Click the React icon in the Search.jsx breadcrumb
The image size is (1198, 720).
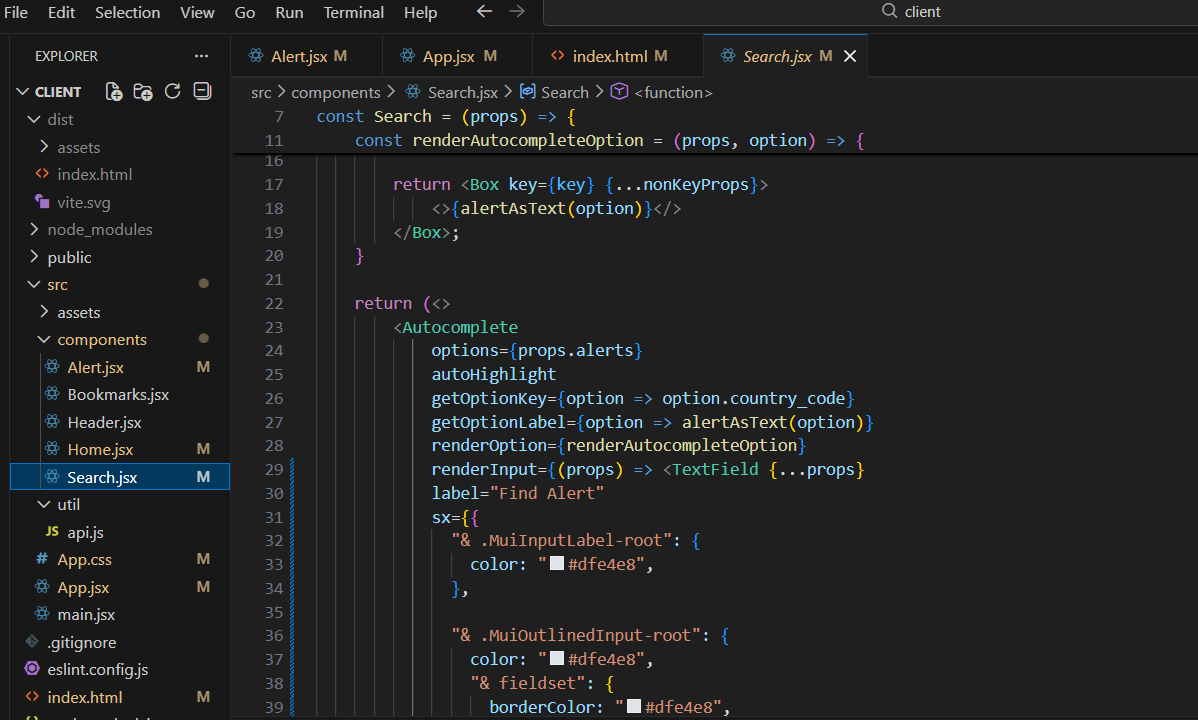click(413, 91)
